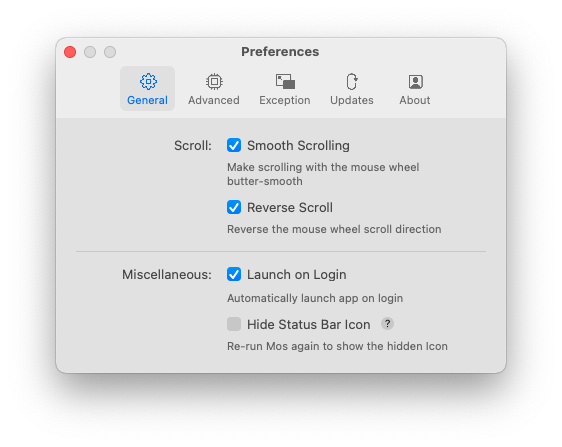
Task: Select the General gear icon
Action: (148, 81)
